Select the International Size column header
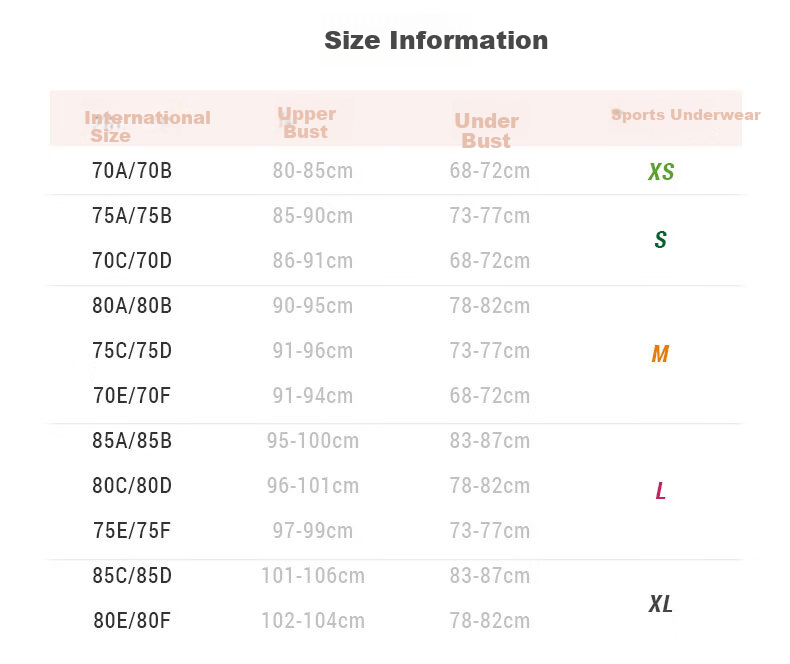 147,126
